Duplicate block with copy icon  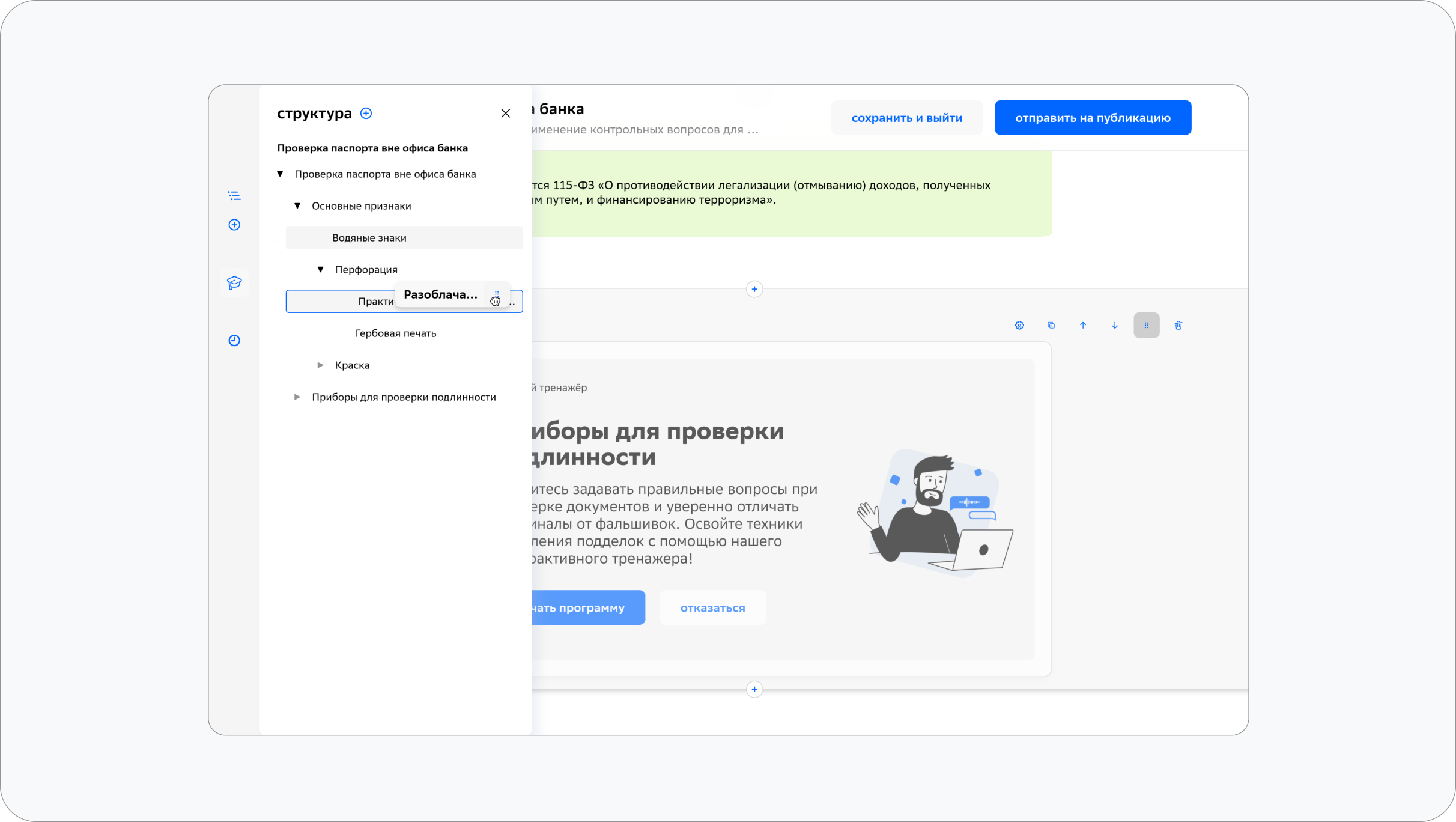(1051, 326)
